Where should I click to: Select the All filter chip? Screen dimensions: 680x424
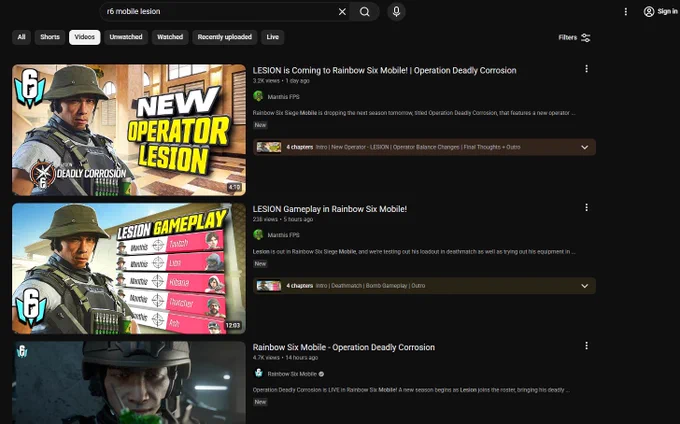[x=21, y=37]
